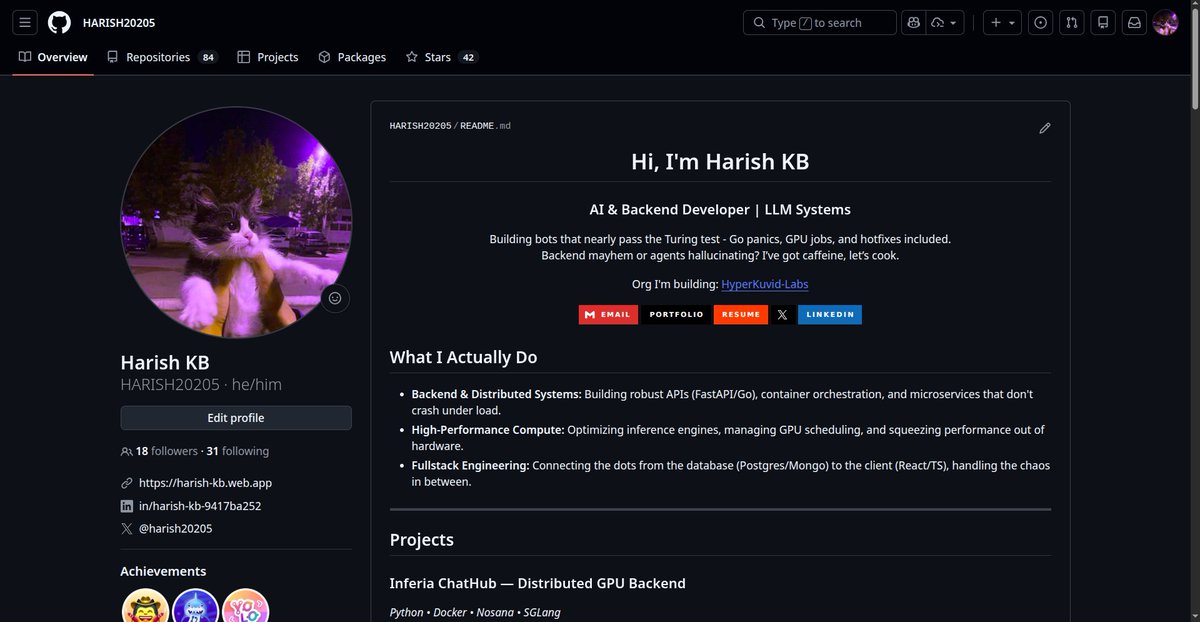Focus the Type / to search field
This screenshot has width=1200, height=622.
[x=820, y=22]
